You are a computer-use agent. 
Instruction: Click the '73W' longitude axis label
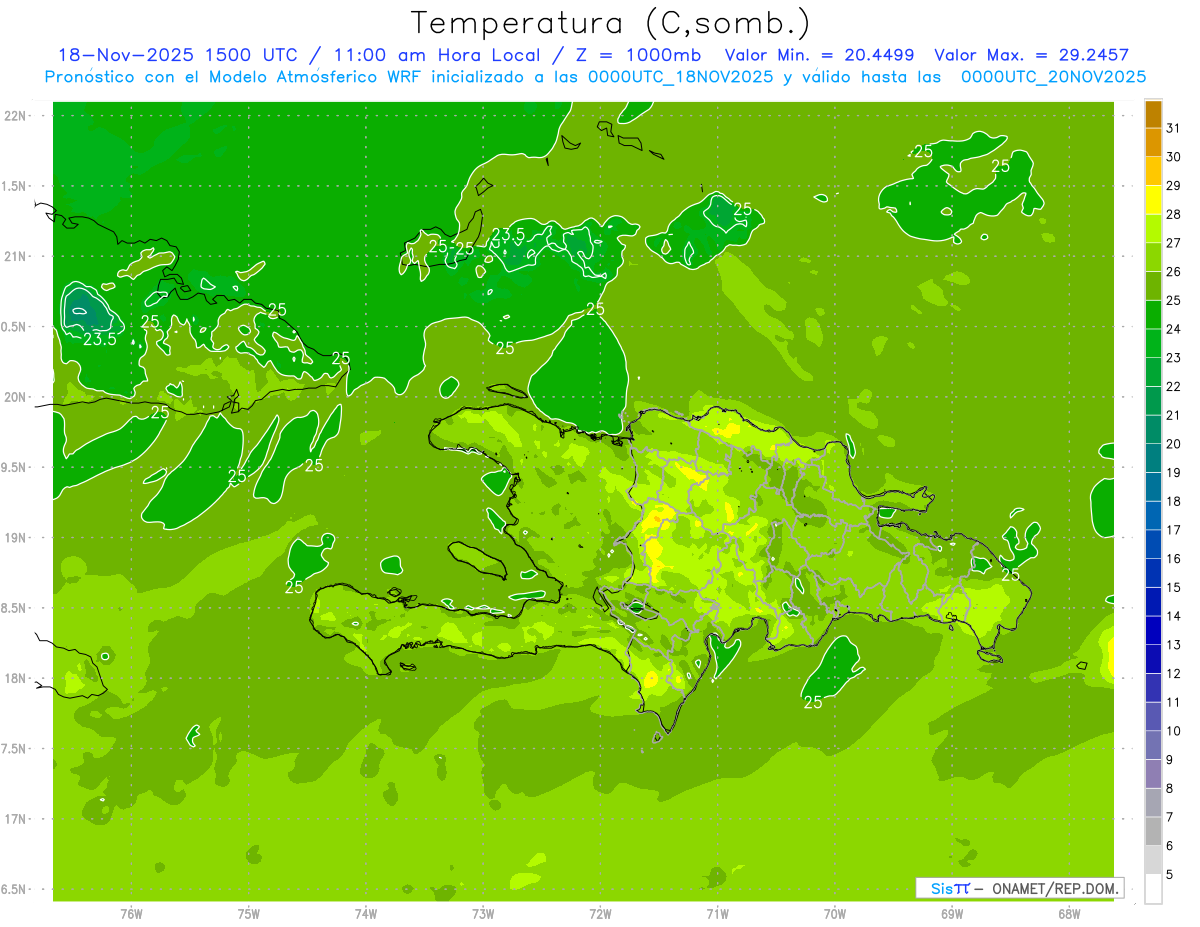[483, 914]
